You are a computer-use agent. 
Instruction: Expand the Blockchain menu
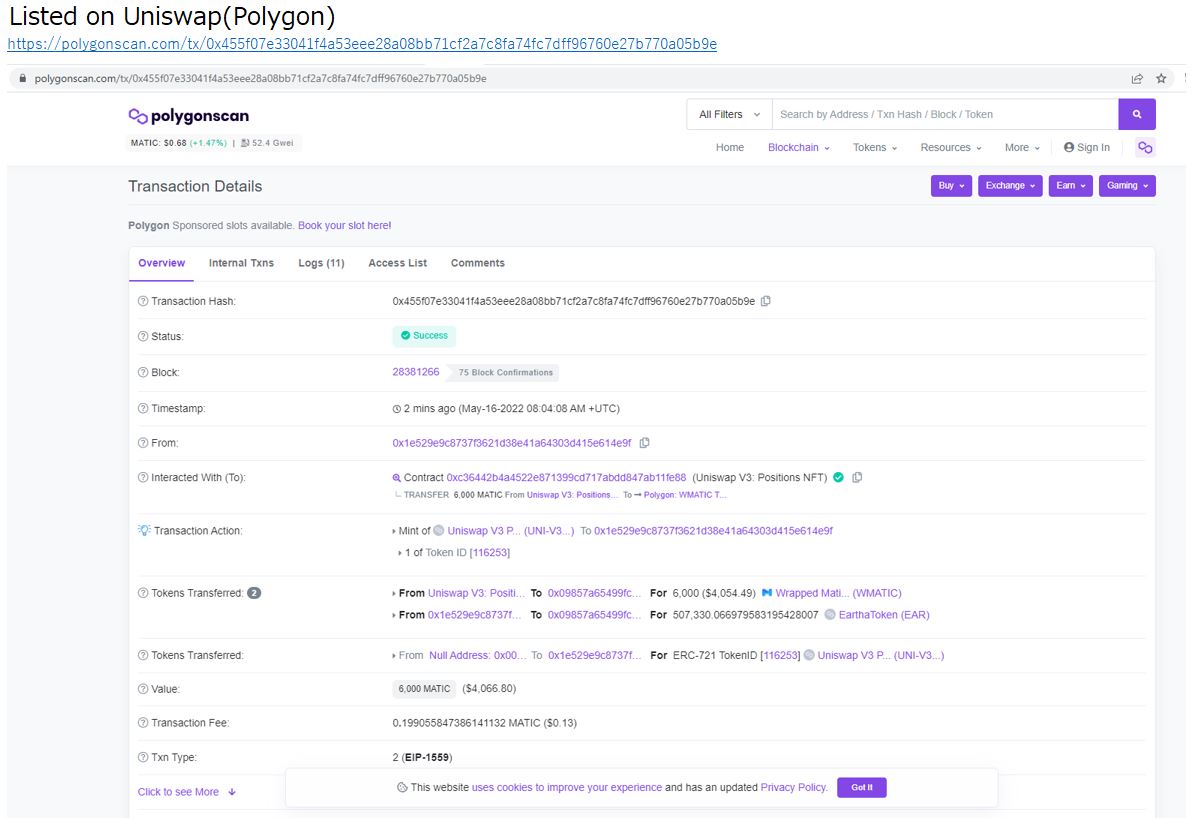click(x=798, y=148)
